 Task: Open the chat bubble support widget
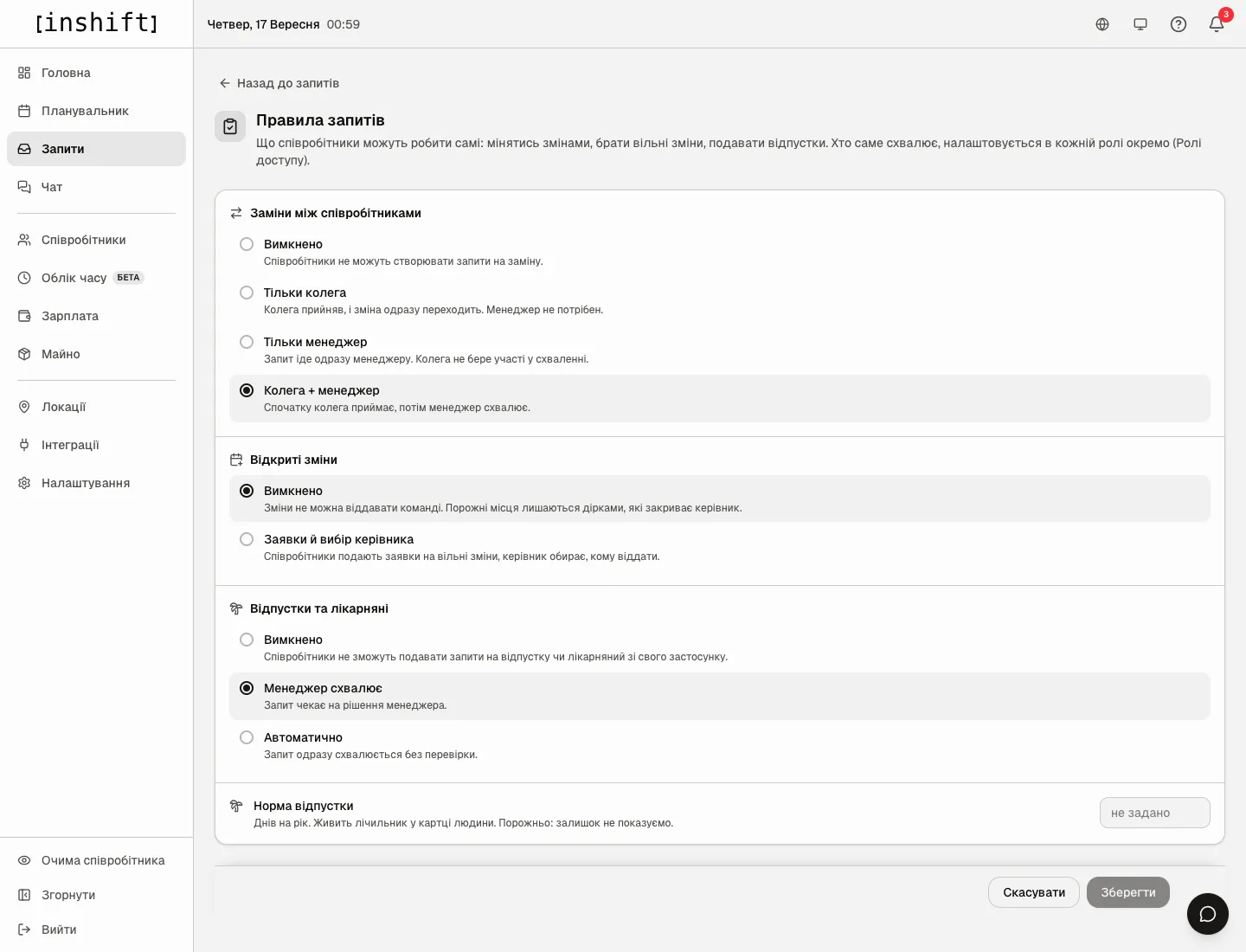tap(1208, 914)
